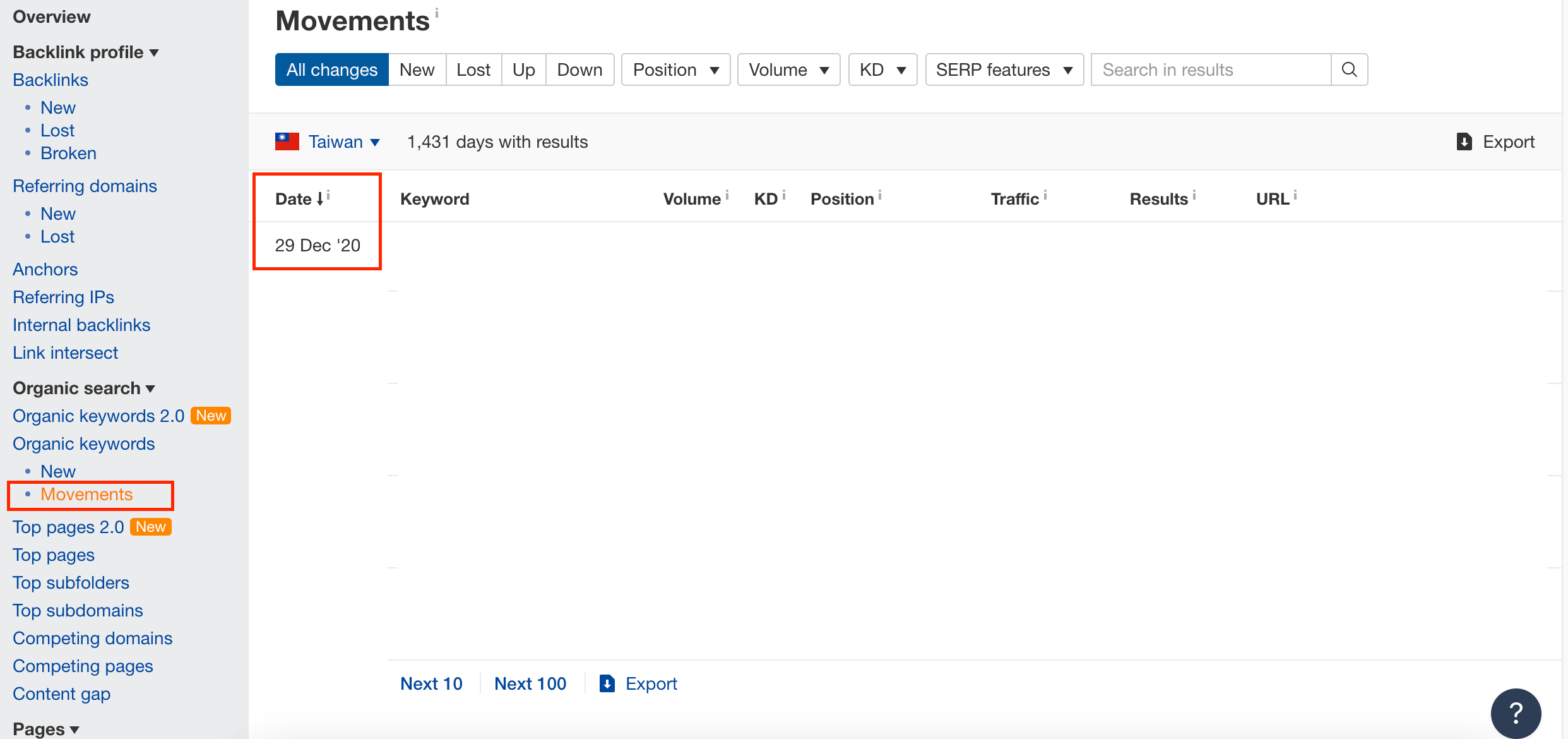Viewport: 1568px width, 739px height.
Task: Click the info icon beside Position column
Action: [x=880, y=195]
